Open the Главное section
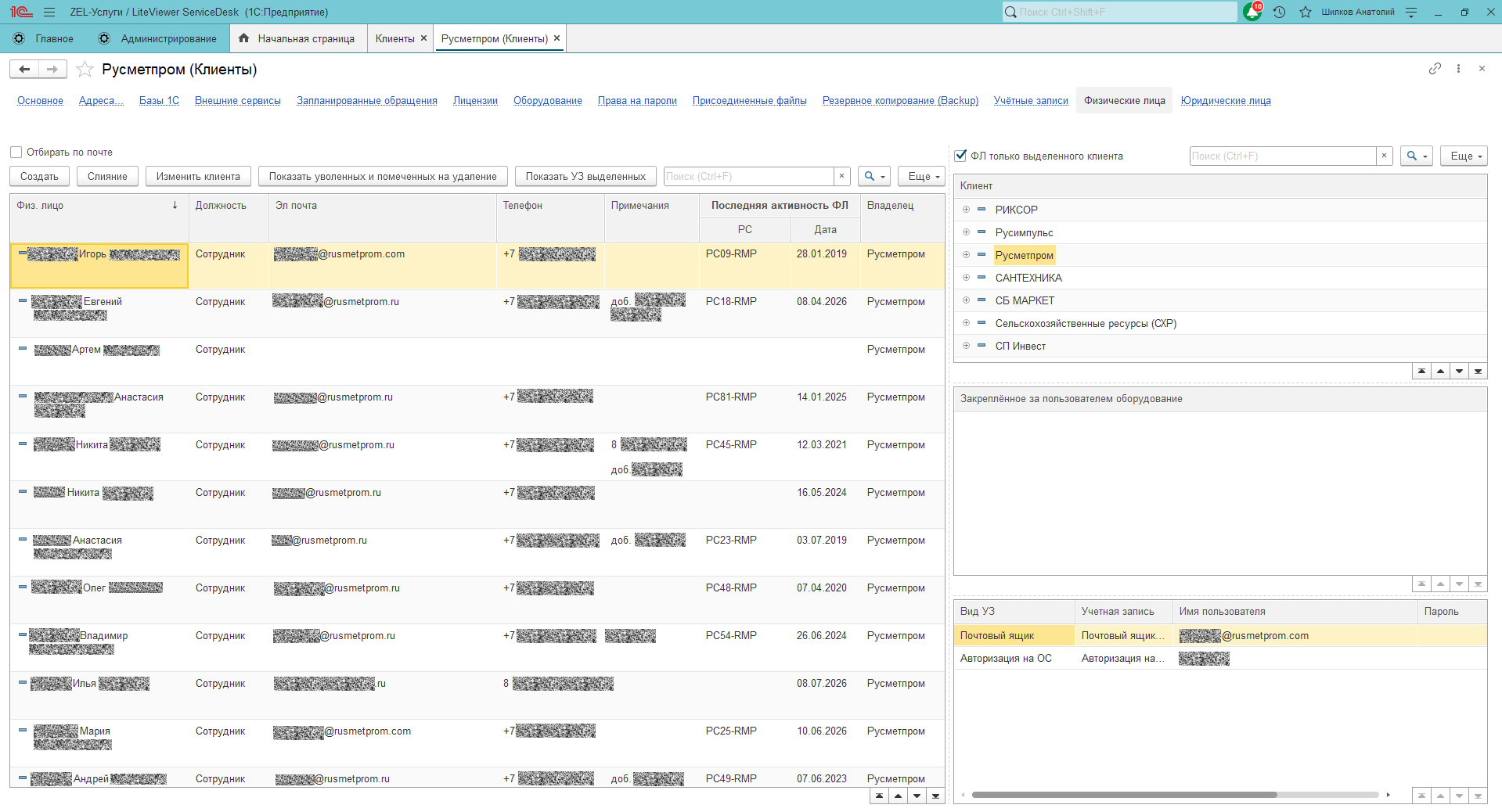Viewport: 1502px width, 812px height. click(x=44, y=38)
